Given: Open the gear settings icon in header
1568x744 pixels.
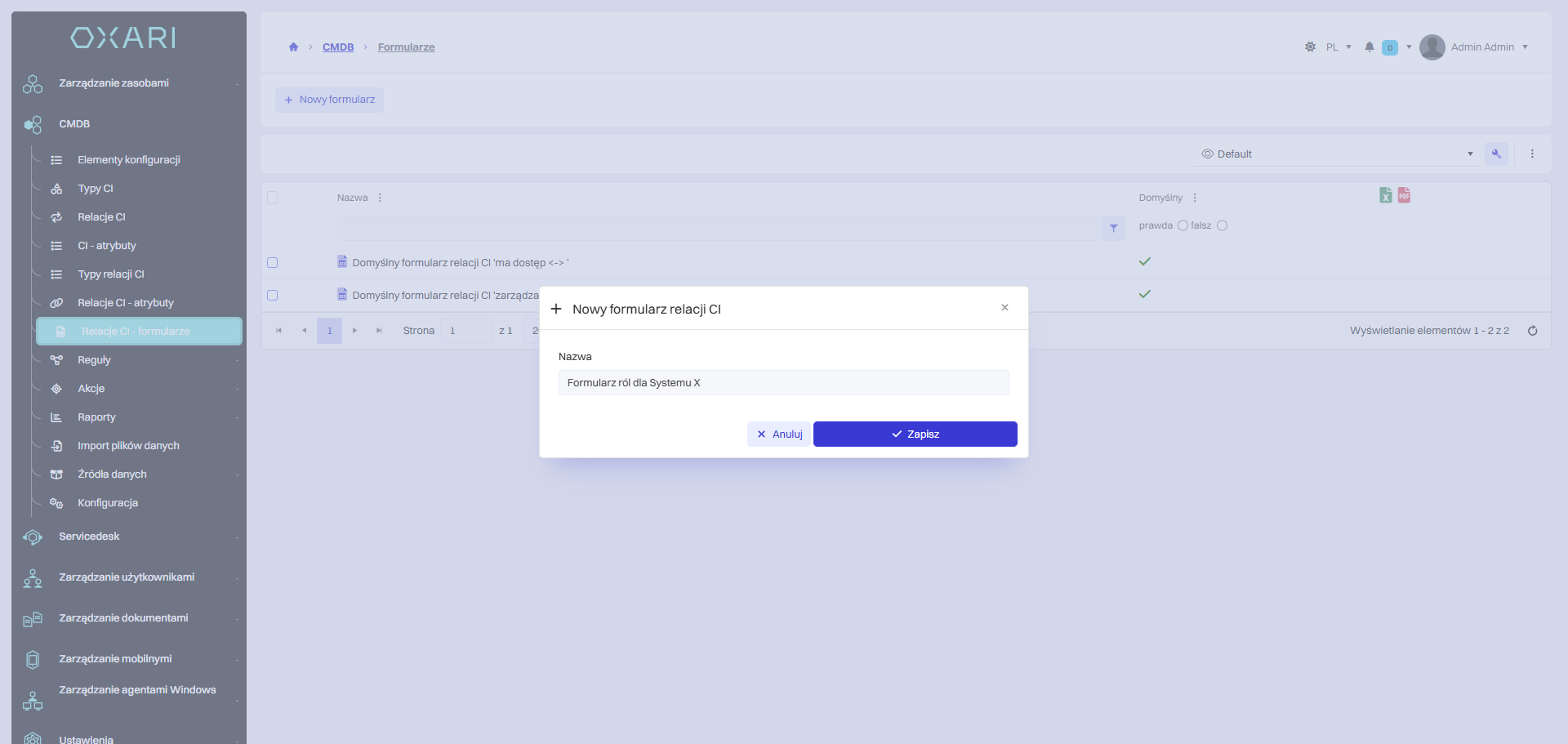Looking at the screenshot, I should (x=1310, y=47).
